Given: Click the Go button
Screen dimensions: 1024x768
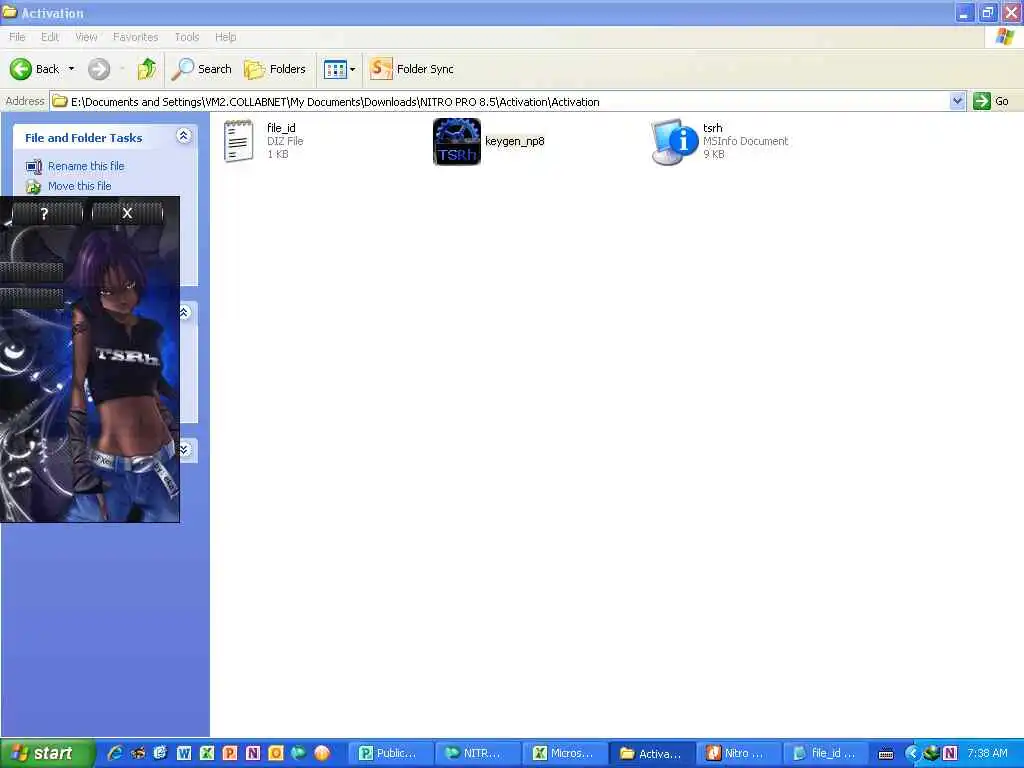Looking at the screenshot, I should click(x=991, y=101).
